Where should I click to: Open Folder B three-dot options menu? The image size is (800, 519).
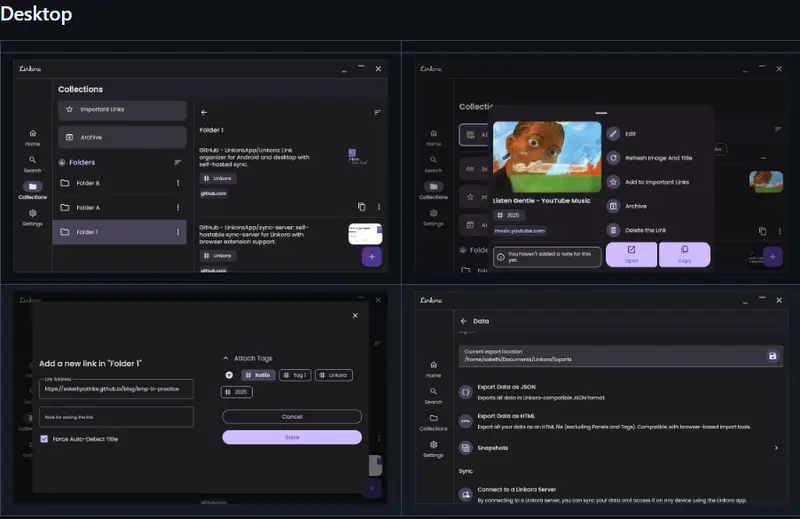click(178, 183)
